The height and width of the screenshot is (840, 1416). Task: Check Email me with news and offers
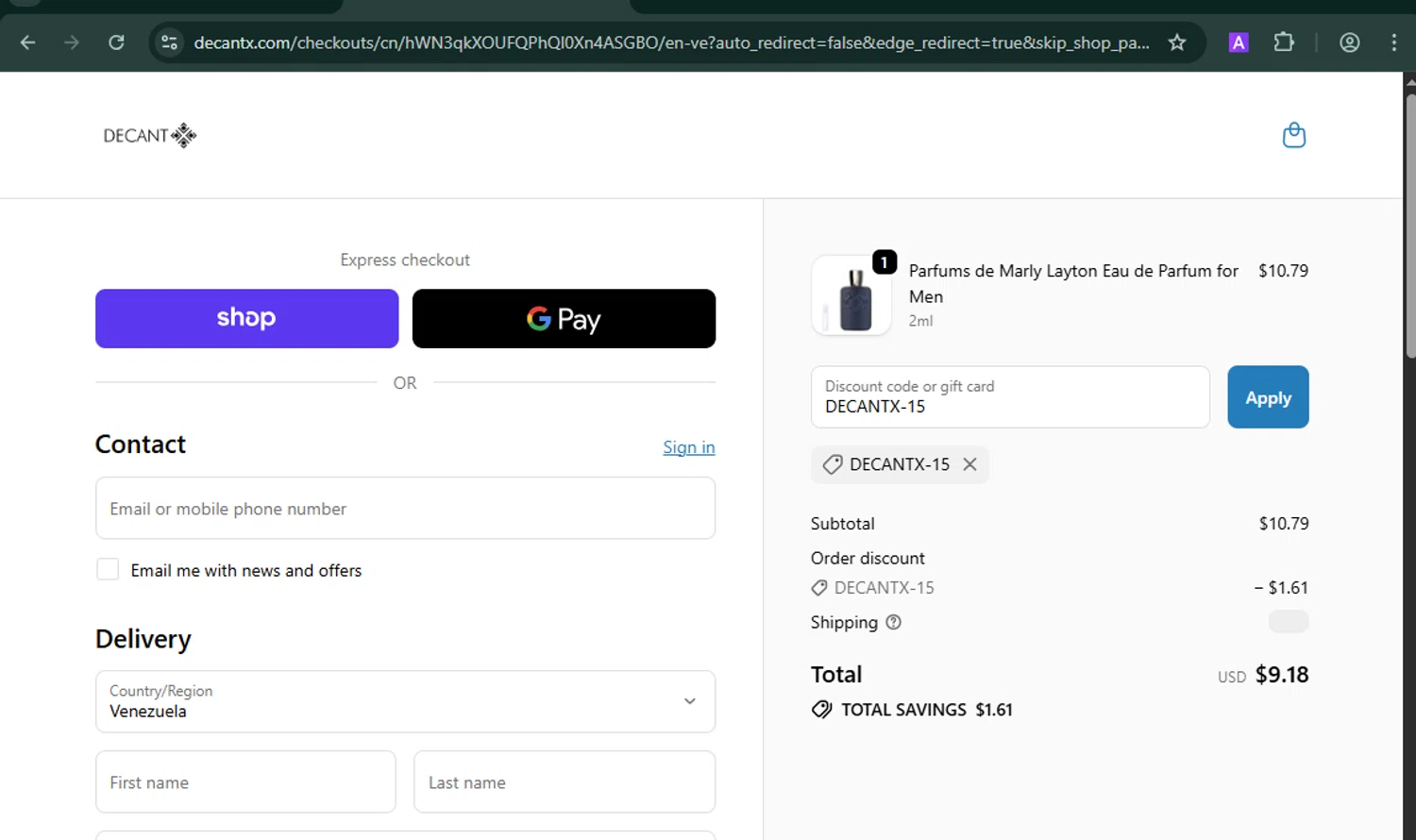point(108,569)
